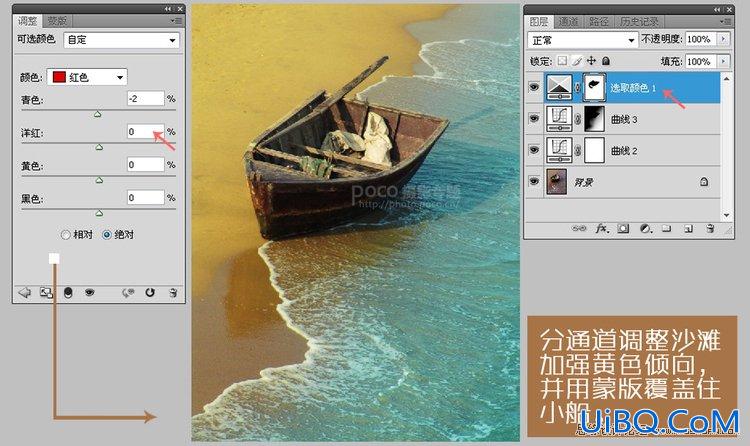
Task: Delete this adjustment layer trash icon in Adjustments
Action: [173, 292]
